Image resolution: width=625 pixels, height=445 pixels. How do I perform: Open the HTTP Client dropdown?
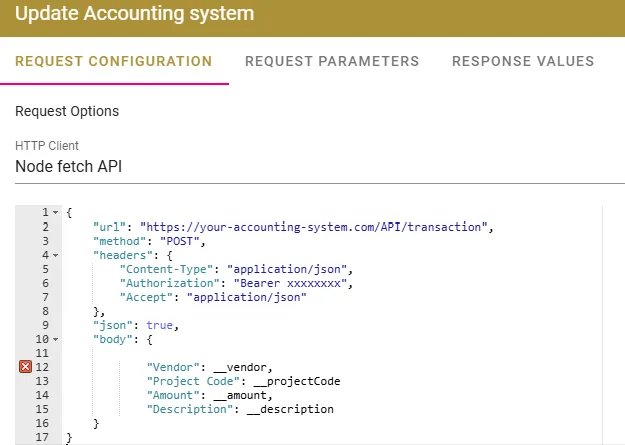(x=320, y=167)
